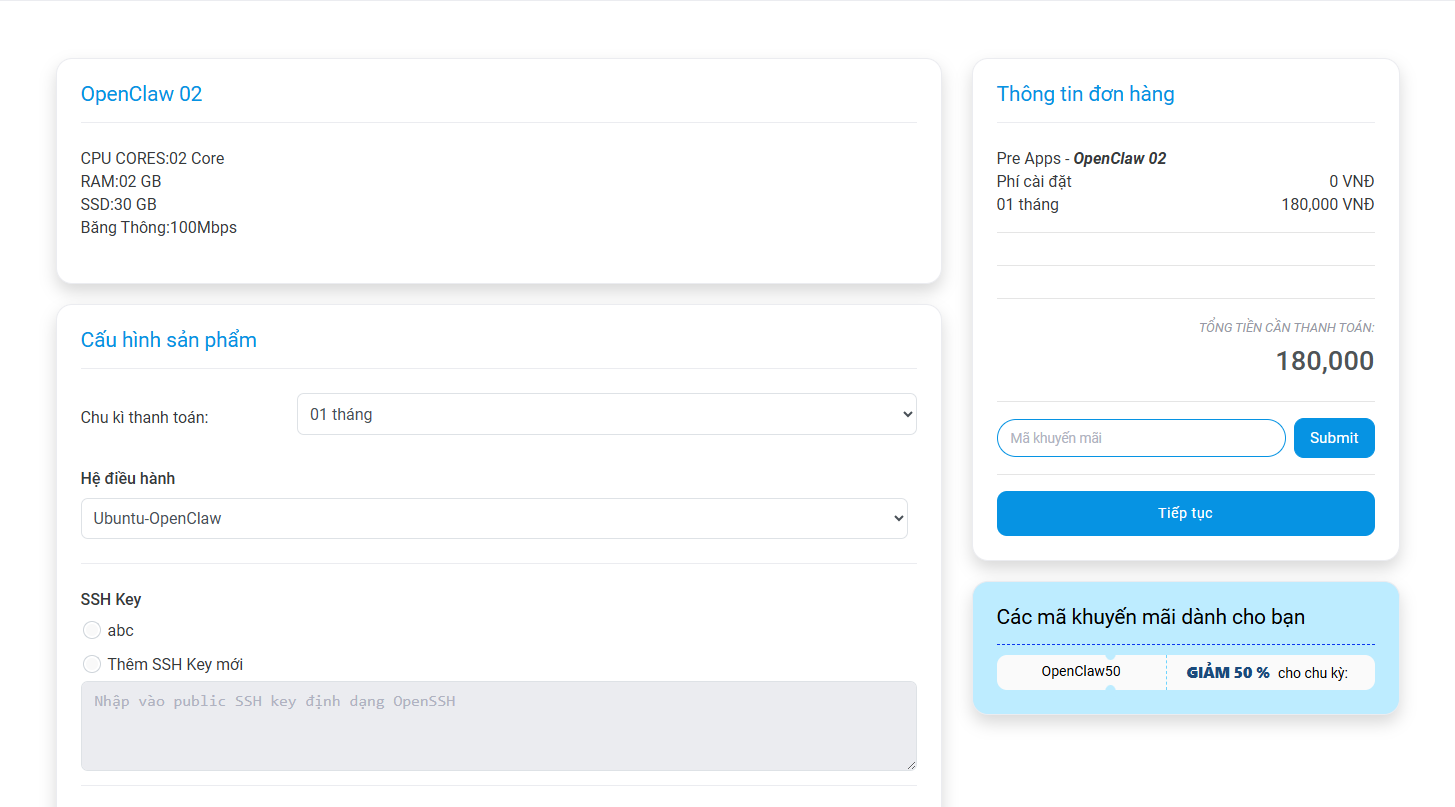
Task: Click the 'SSH Key' section label
Action: [x=111, y=599]
